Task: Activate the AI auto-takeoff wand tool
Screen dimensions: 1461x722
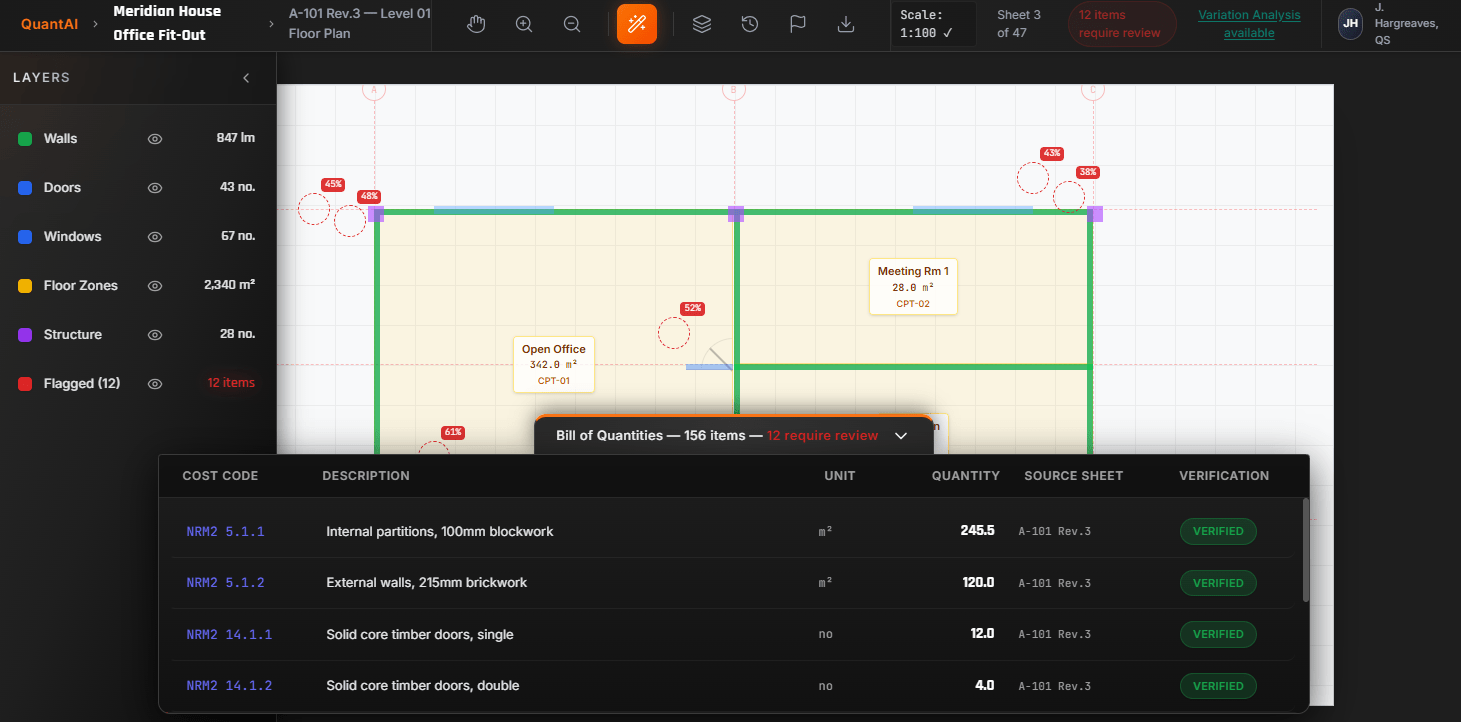Action: point(637,24)
